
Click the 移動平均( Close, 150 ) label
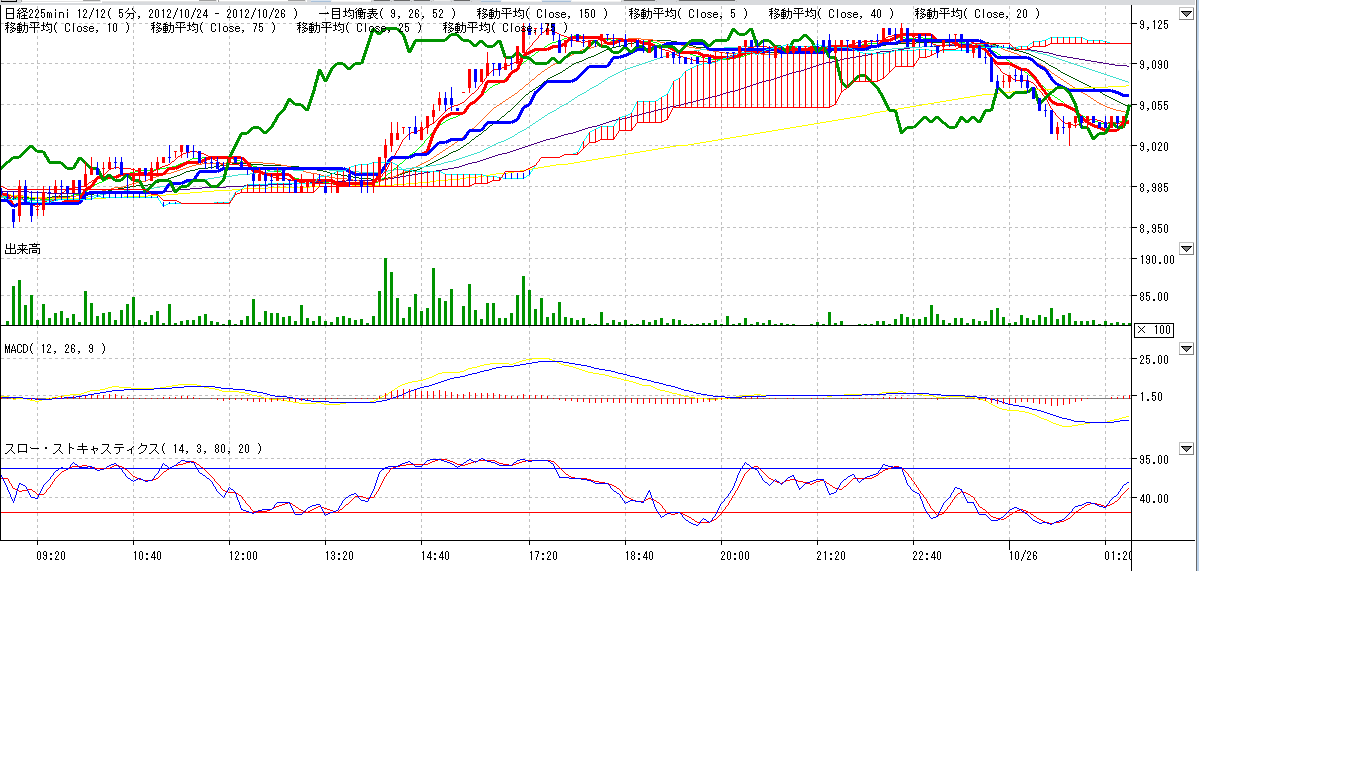pyautogui.click(x=541, y=14)
